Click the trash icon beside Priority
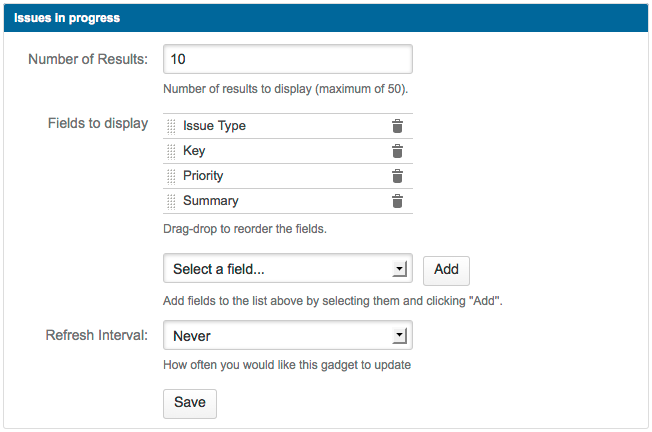 click(397, 176)
